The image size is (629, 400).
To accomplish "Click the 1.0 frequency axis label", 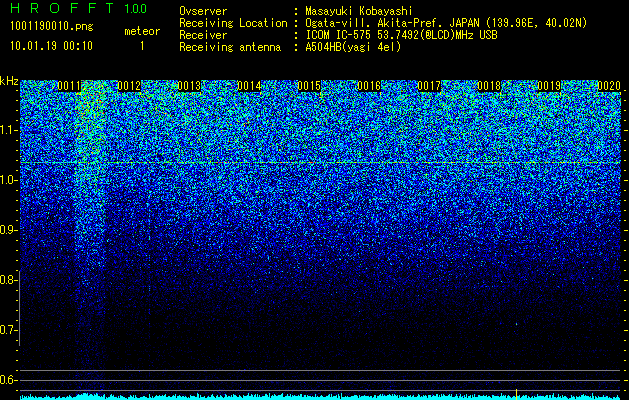I will [x=8, y=180].
